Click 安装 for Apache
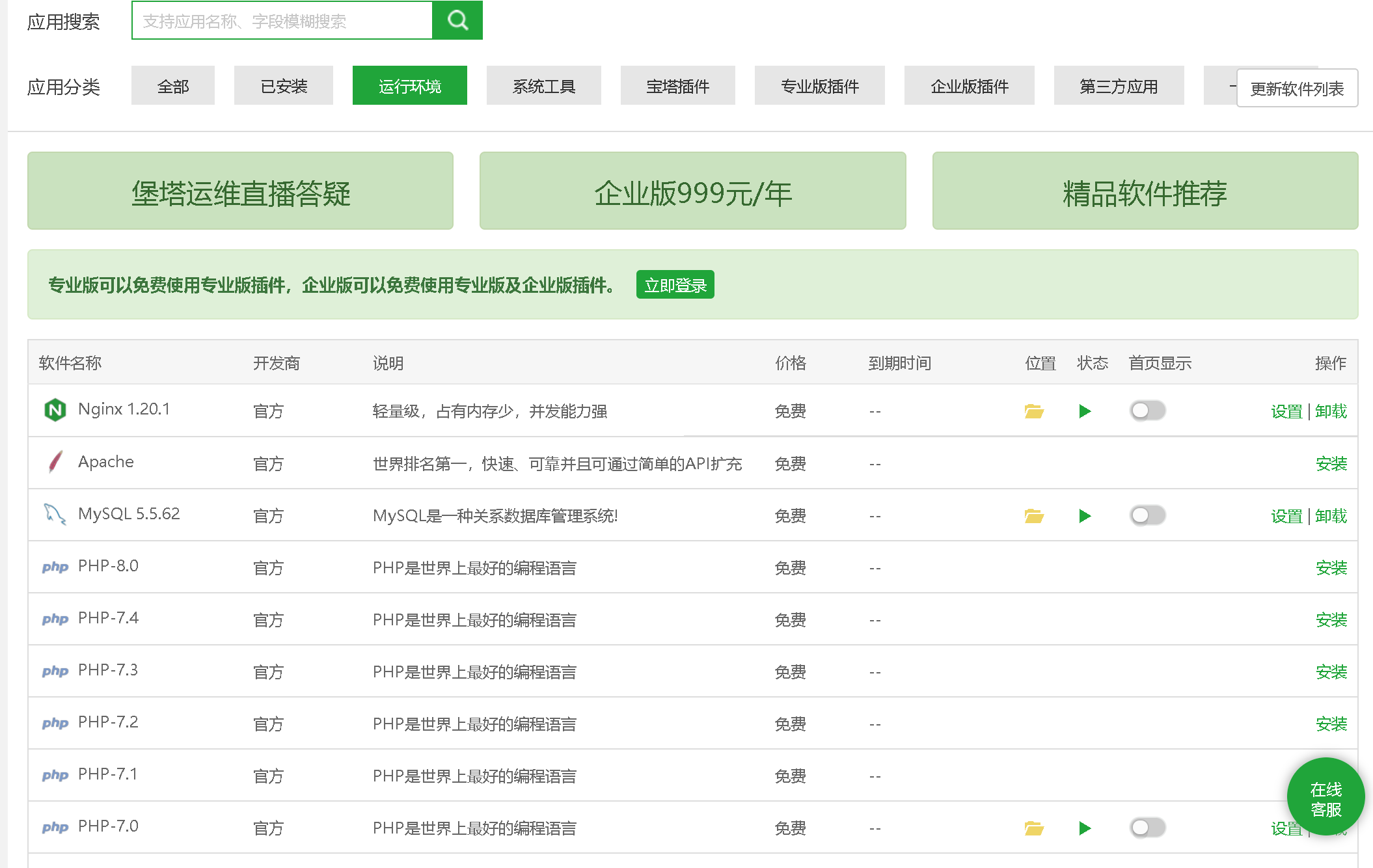 tap(1331, 463)
